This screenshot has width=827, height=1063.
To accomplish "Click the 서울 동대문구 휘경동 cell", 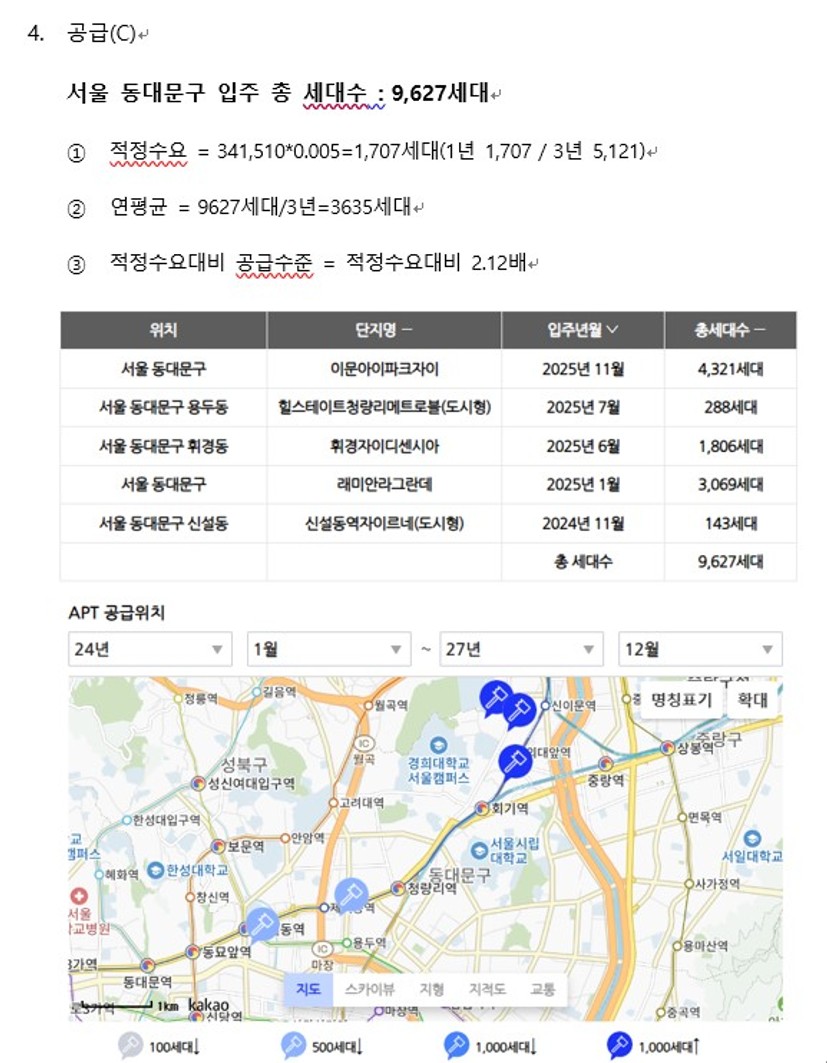I will pyautogui.click(x=163, y=446).
